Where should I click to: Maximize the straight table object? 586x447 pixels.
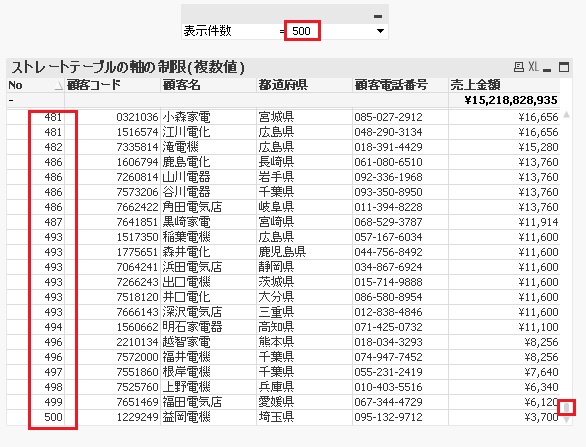[x=564, y=67]
